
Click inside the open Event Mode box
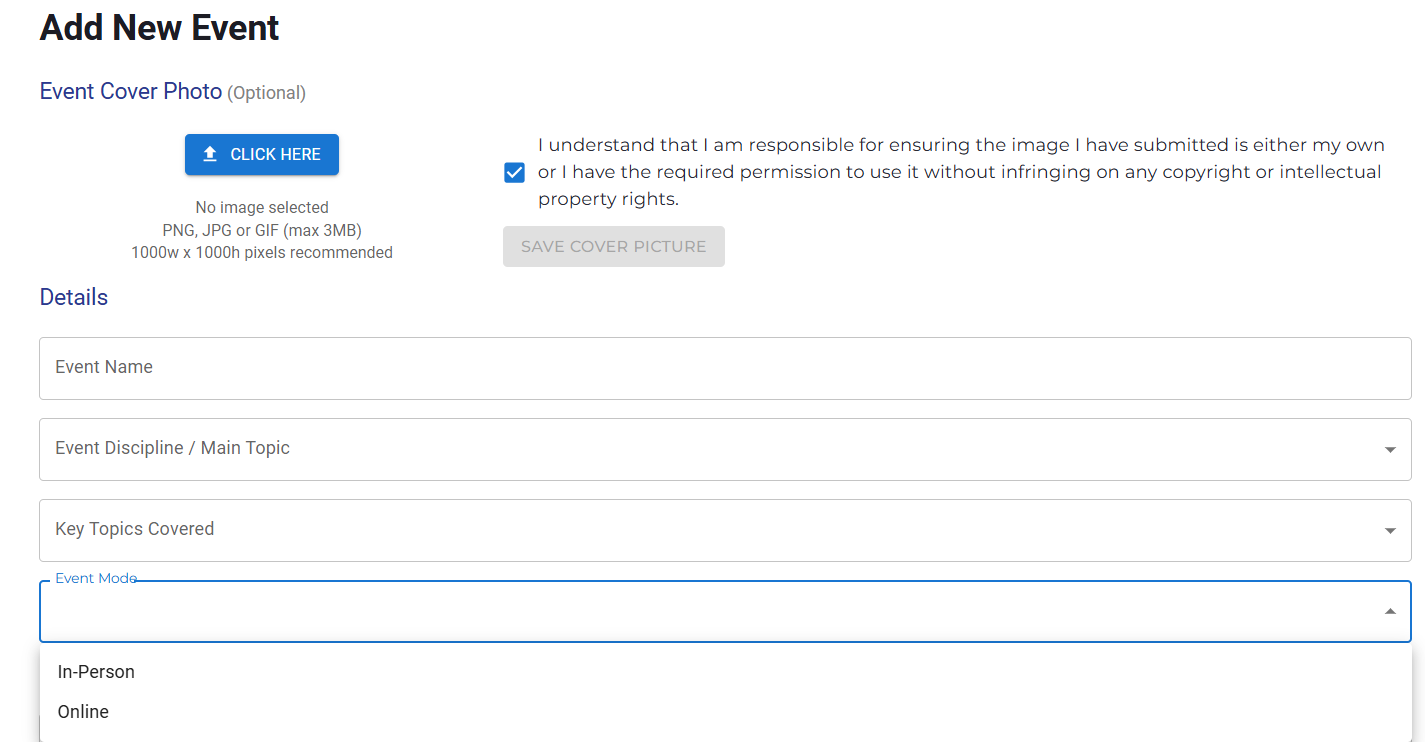[700, 612]
